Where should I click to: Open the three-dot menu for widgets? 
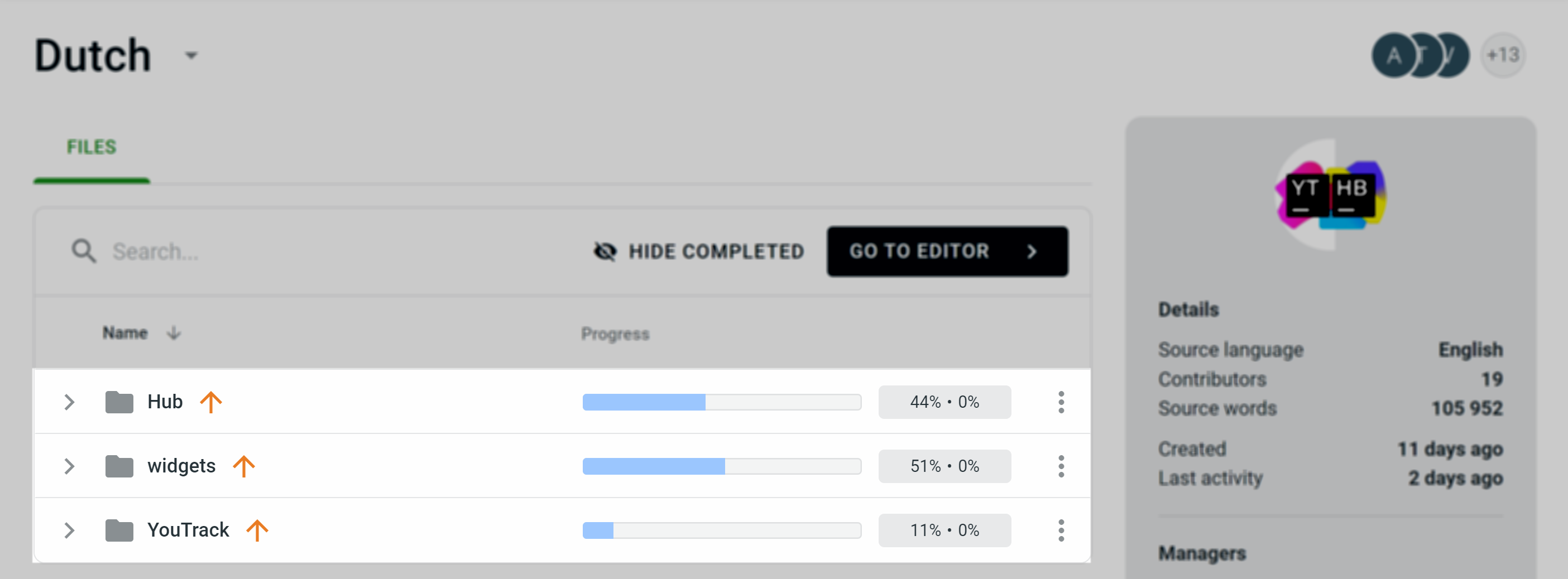1061,466
